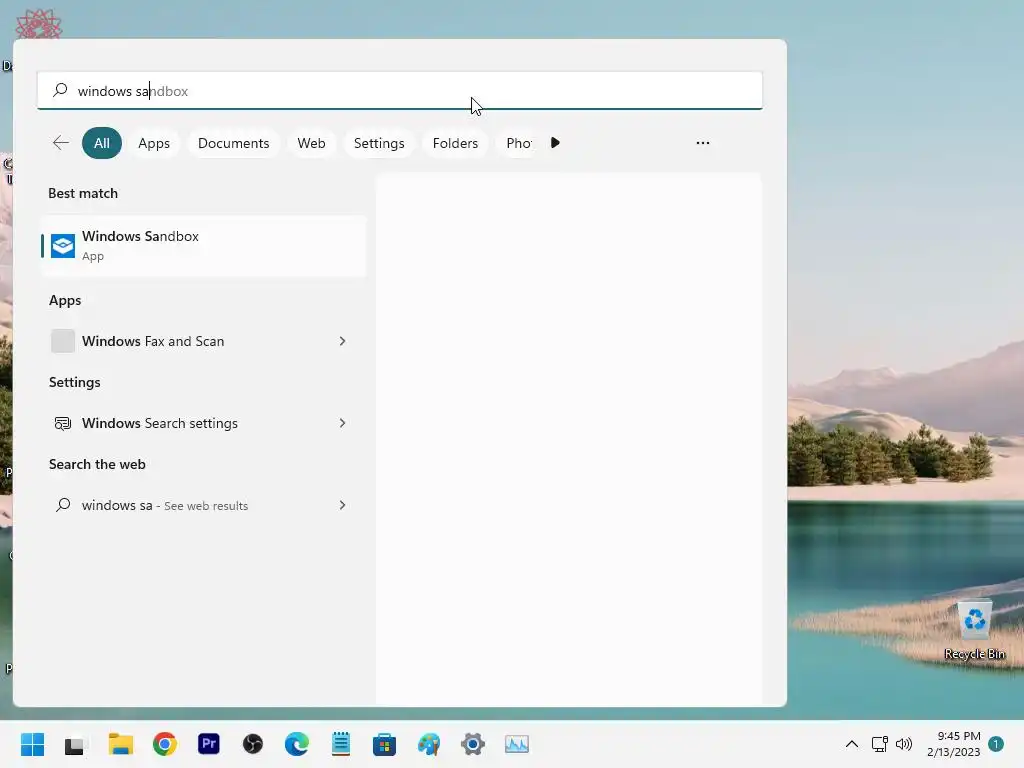Image resolution: width=1024 pixels, height=768 pixels.
Task: Click the 'Best match' heading
Action: click(x=83, y=193)
